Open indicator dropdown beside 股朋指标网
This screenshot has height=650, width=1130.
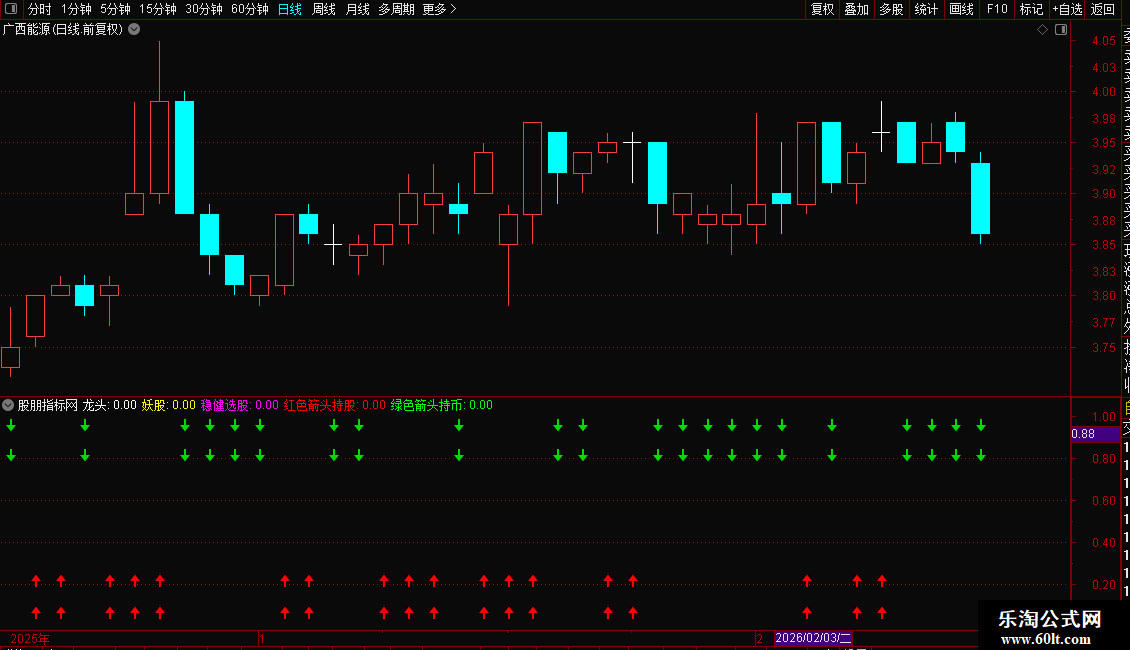point(8,405)
